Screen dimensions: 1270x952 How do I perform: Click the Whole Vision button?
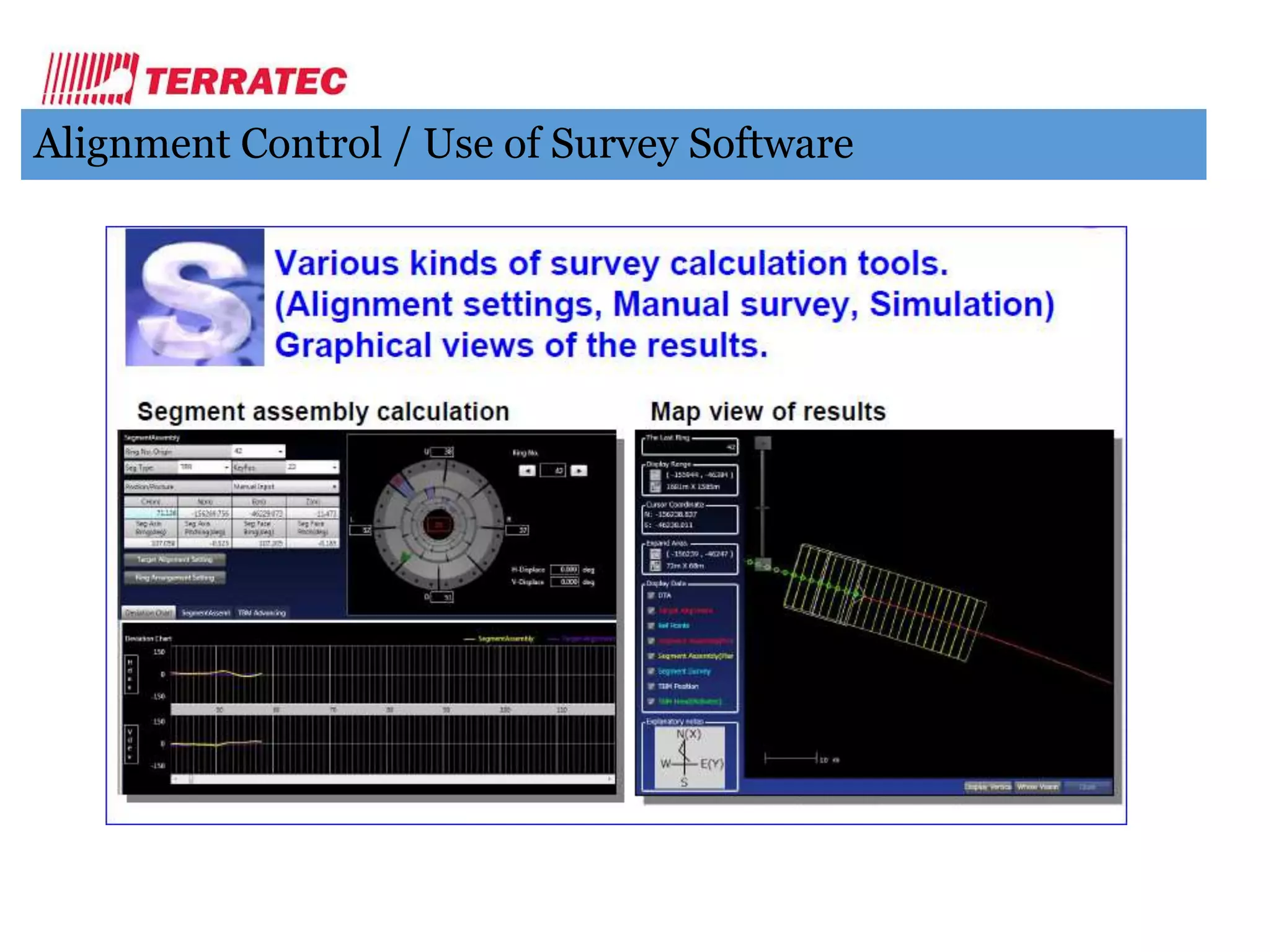click(x=1037, y=787)
